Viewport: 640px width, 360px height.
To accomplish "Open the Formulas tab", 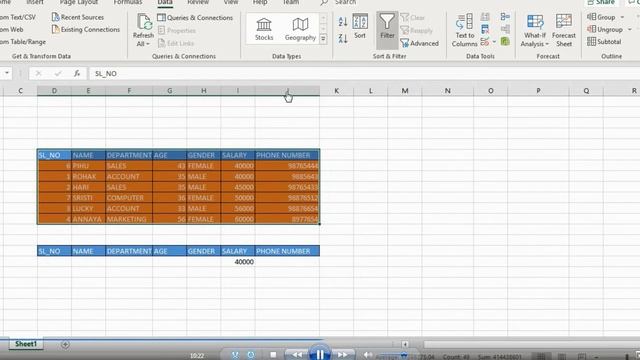I will 128,2.
